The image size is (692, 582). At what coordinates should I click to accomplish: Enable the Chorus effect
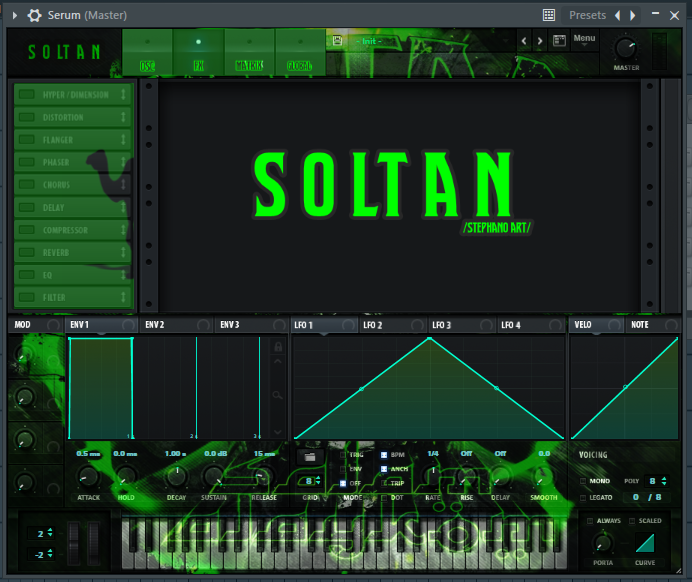[27, 184]
